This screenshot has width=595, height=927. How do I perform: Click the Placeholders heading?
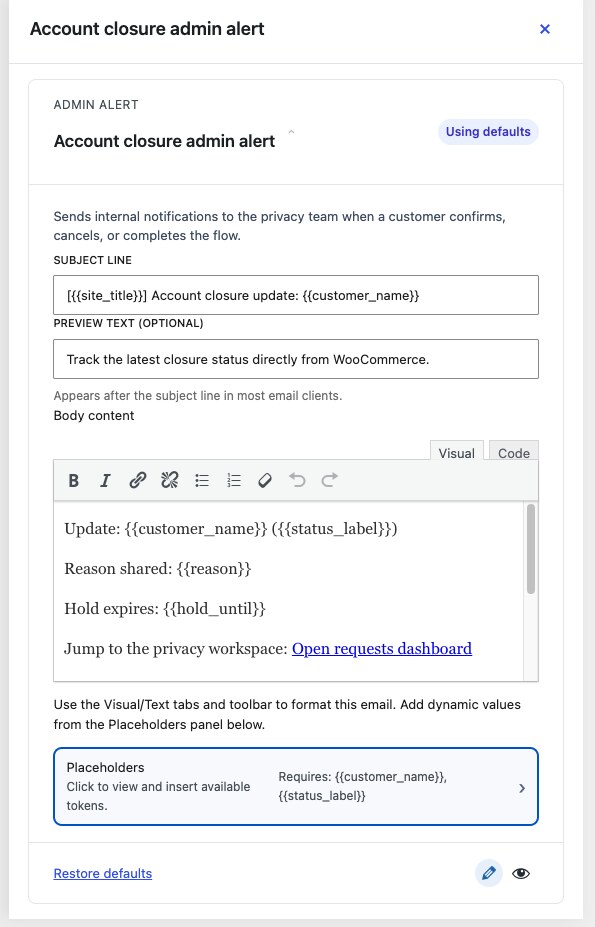(105, 767)
